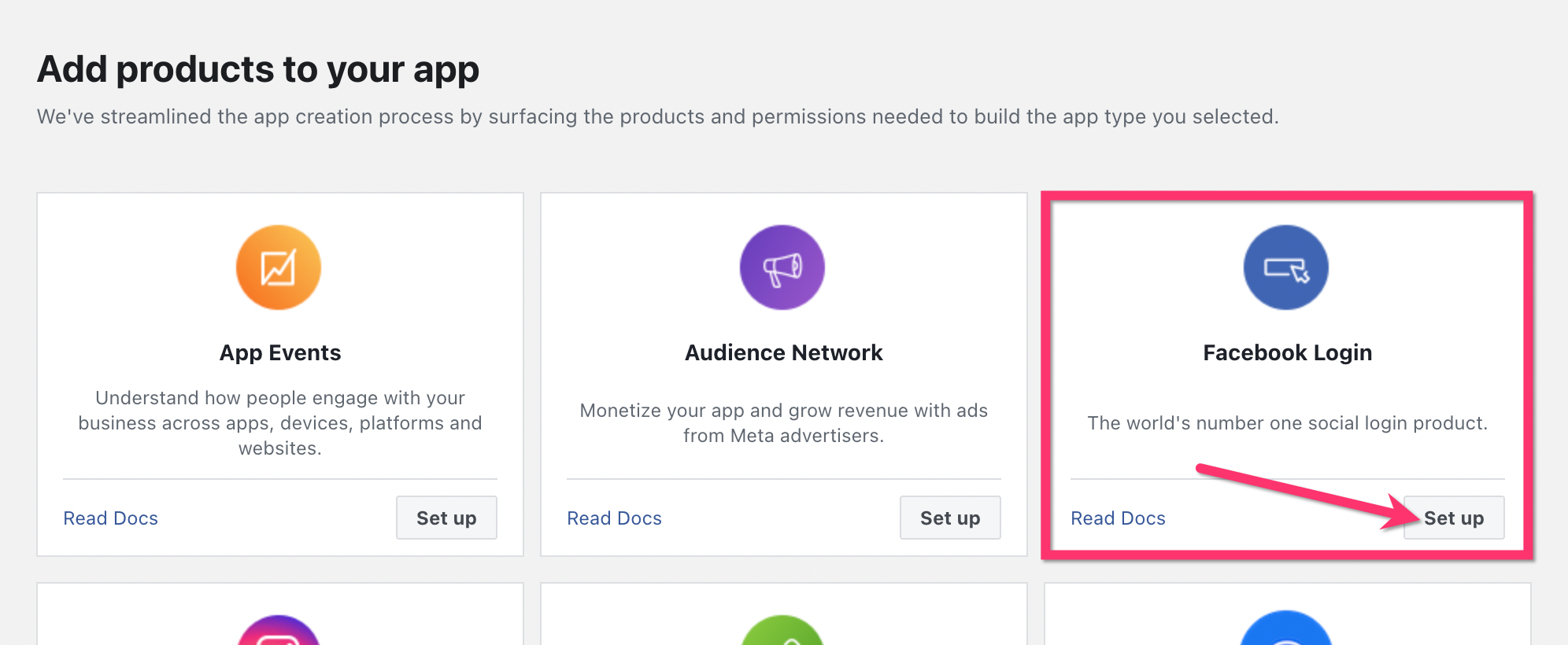1568x645 pixels.
Task: Select the Facebook Login product title
Action: click(1288, 352)
